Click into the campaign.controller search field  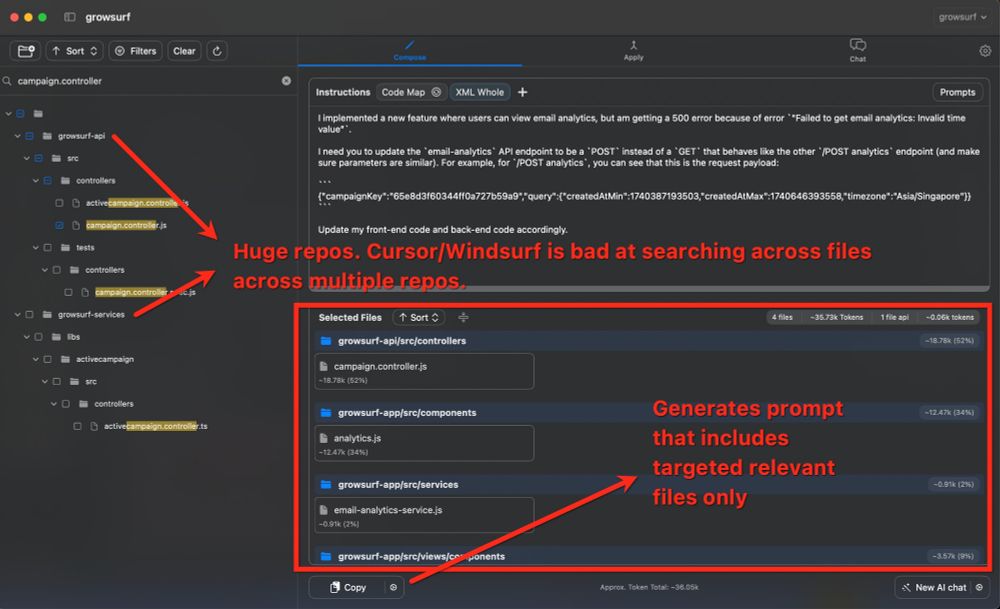click(147, 81)
